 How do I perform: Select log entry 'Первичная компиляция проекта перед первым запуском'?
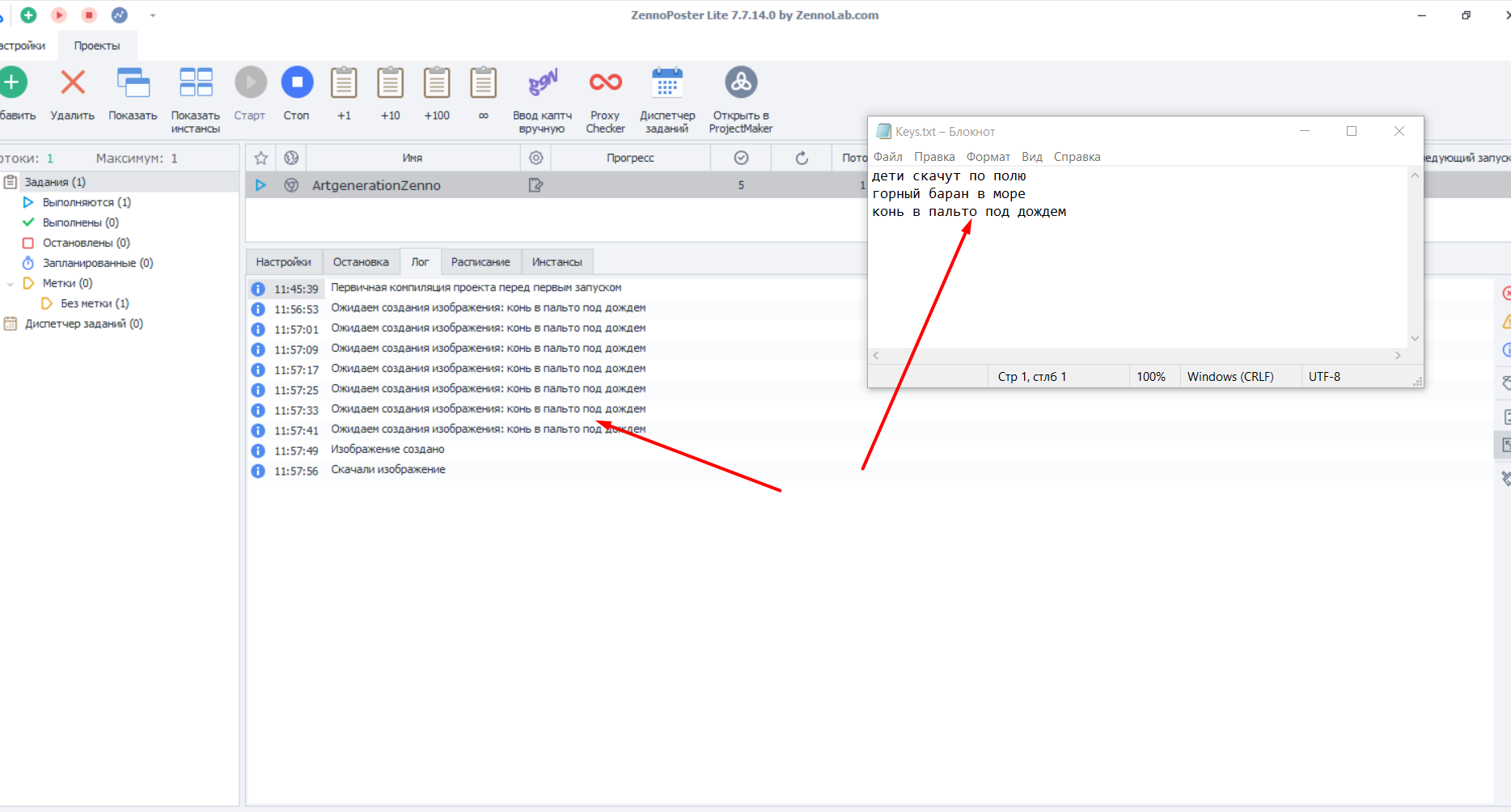pos(476,288)
